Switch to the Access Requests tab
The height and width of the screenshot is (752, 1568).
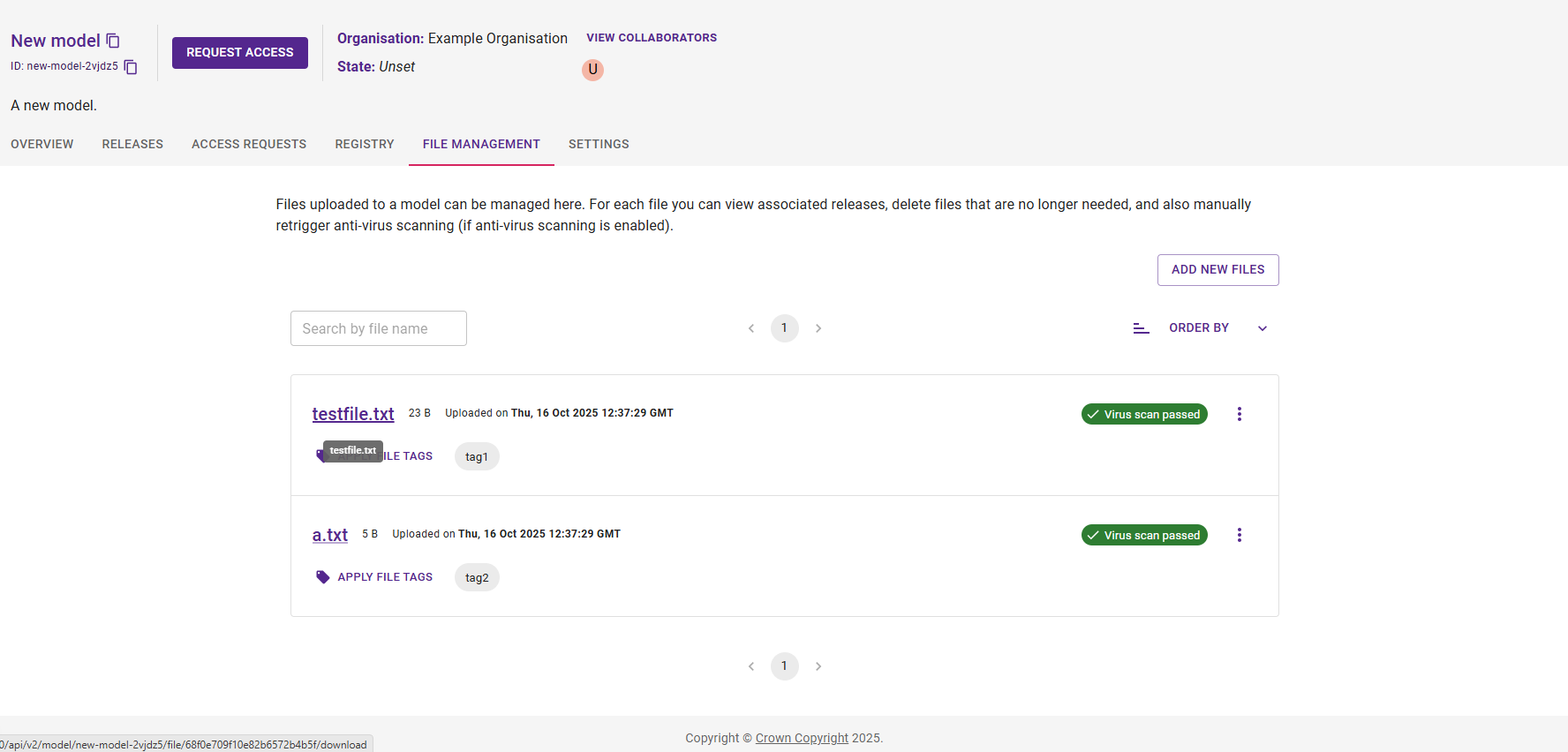(x=249, y=144)
